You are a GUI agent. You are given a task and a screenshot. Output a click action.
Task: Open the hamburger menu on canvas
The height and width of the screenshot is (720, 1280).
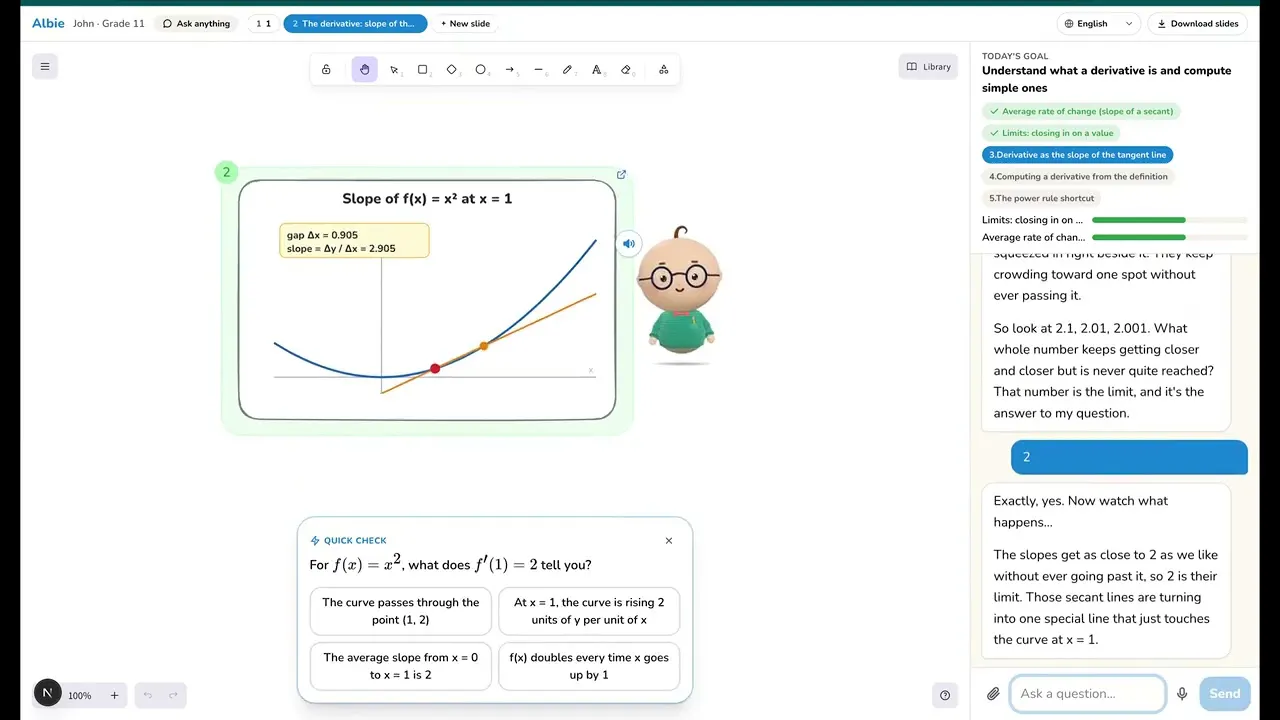(45, 67)
